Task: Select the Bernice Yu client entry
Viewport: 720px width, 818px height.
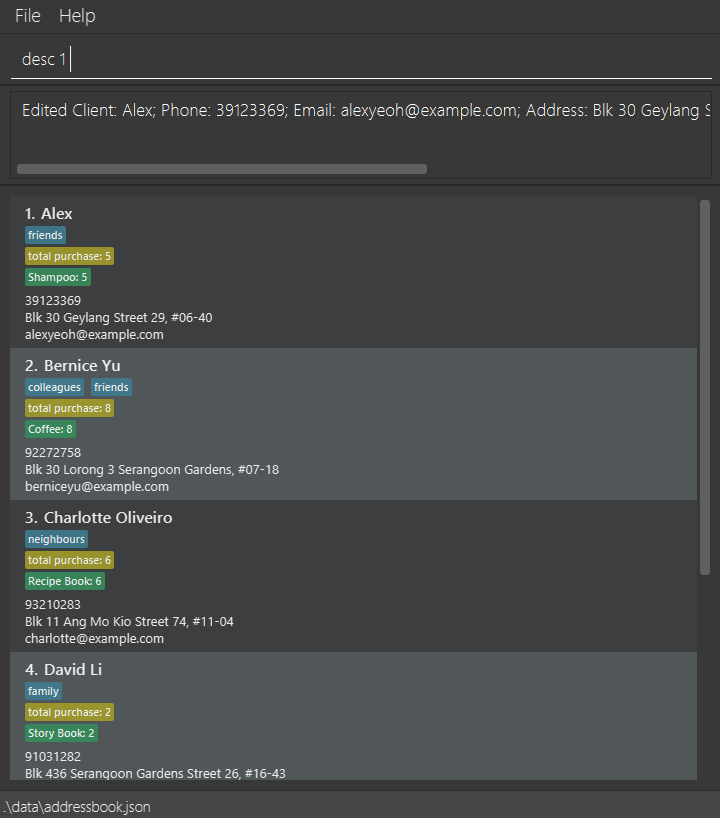Action: pos(353,424)
